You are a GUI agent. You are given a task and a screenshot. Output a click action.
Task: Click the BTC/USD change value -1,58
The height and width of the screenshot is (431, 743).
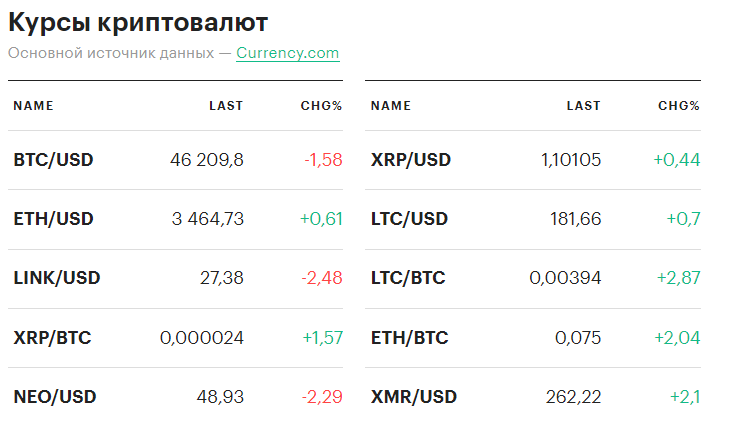click(x=322, y=160)
